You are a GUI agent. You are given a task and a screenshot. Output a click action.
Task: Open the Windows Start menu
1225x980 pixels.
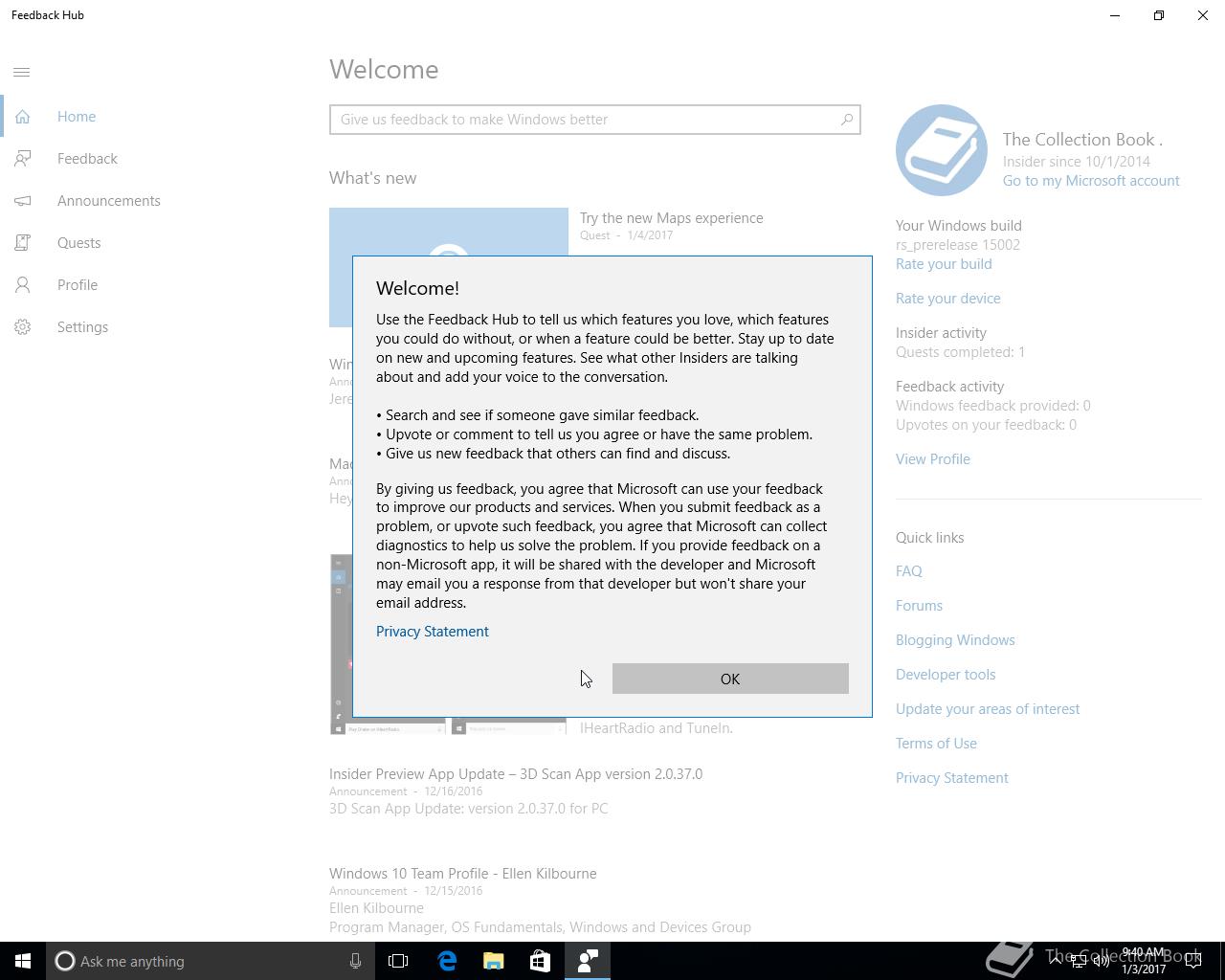23,961
